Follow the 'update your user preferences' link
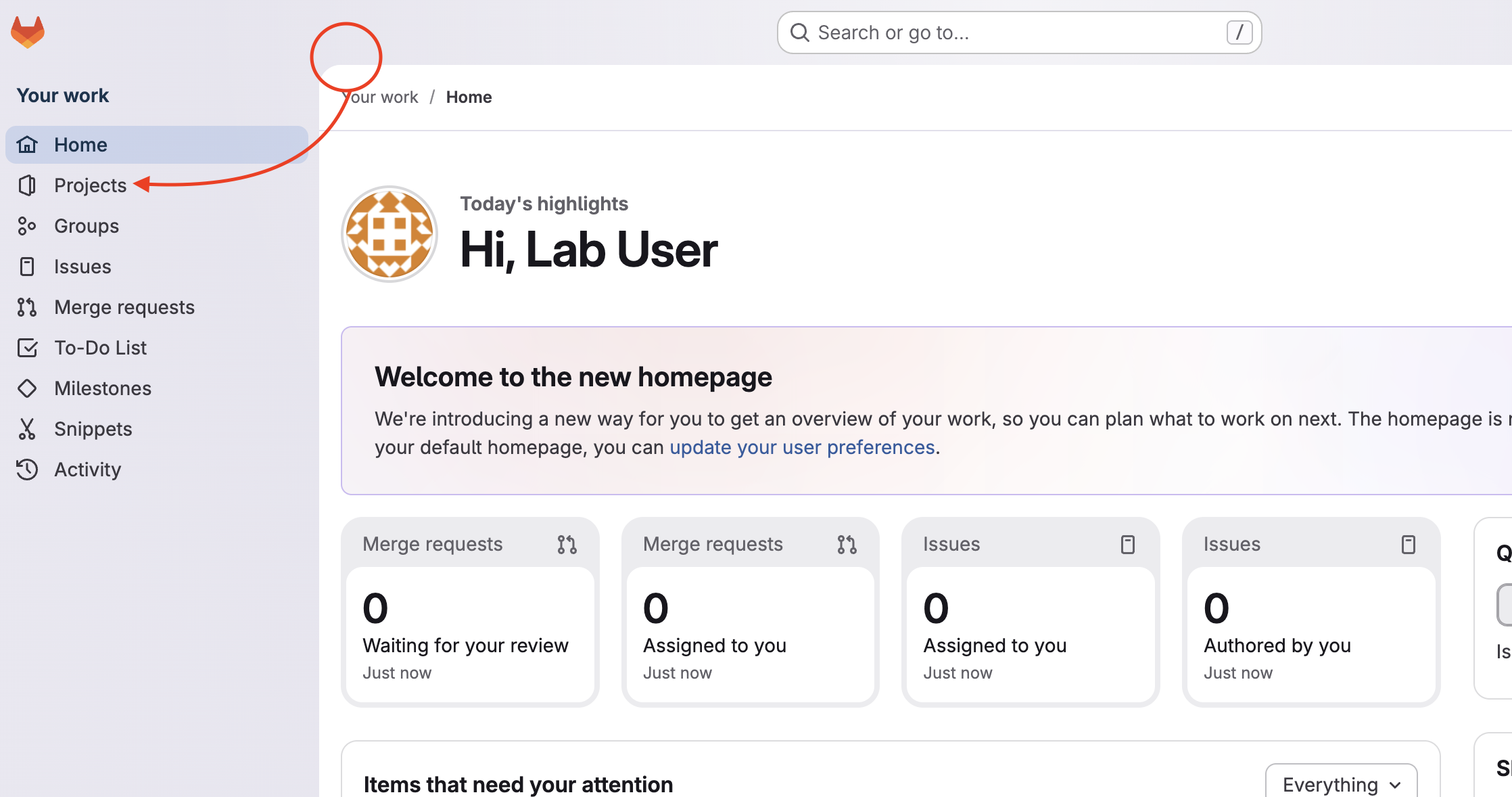The height and width of the screenshot is (797, 1512). (x=802, y=447)
